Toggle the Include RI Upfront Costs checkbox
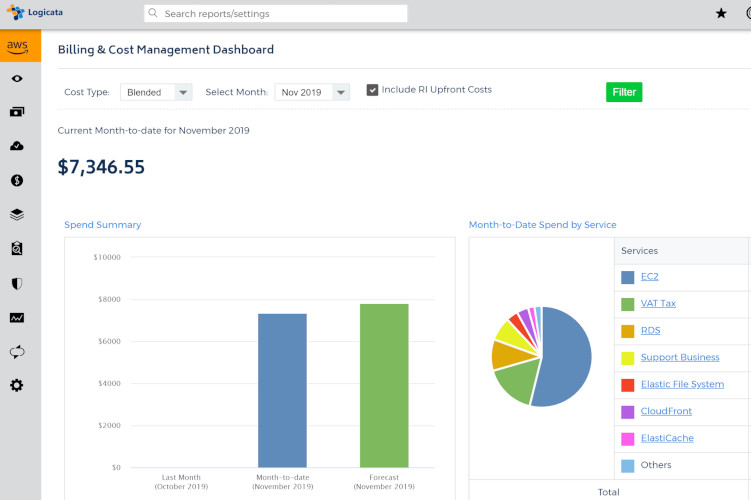 (373, 90)
